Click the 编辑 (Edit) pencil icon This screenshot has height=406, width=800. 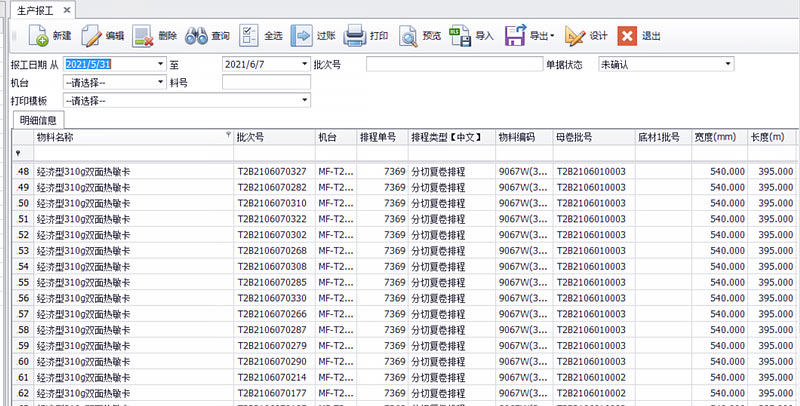[x=92, y=36]
